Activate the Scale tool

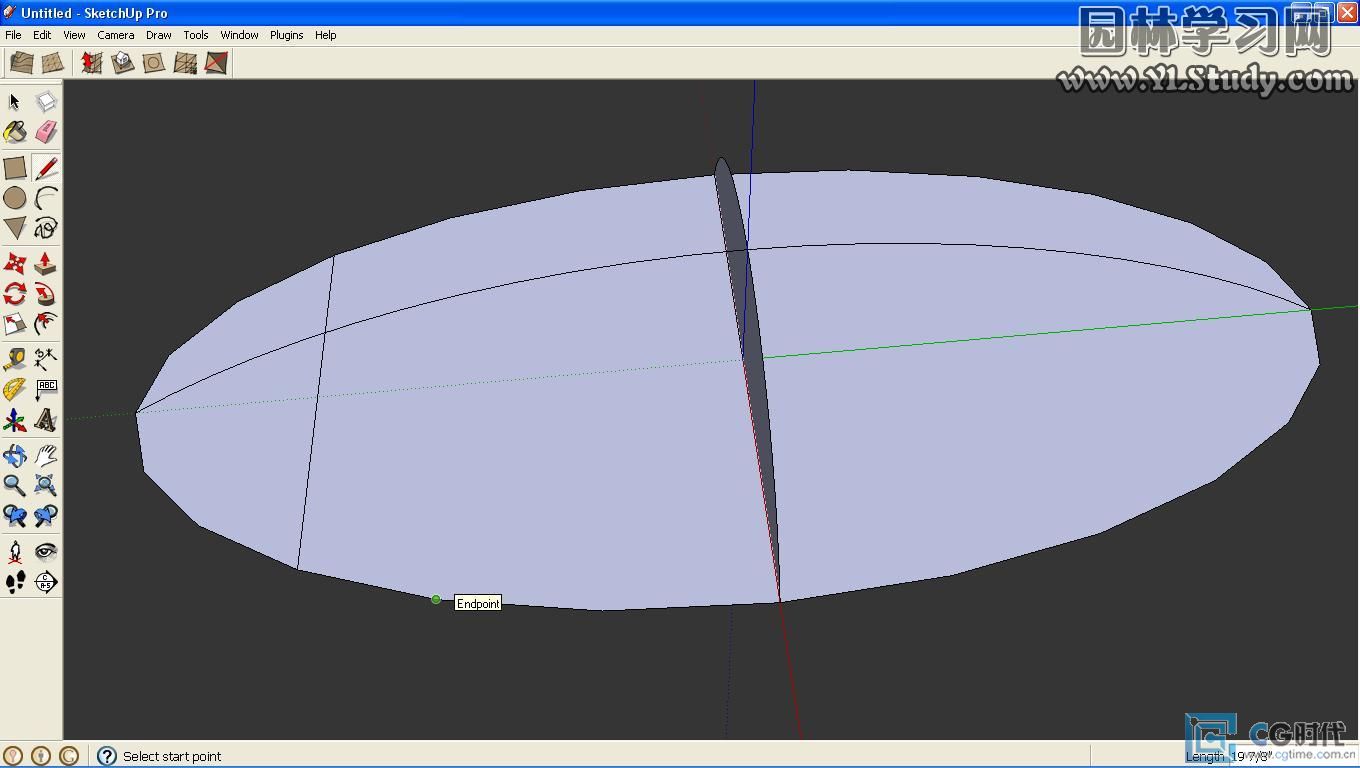point(14,324)
